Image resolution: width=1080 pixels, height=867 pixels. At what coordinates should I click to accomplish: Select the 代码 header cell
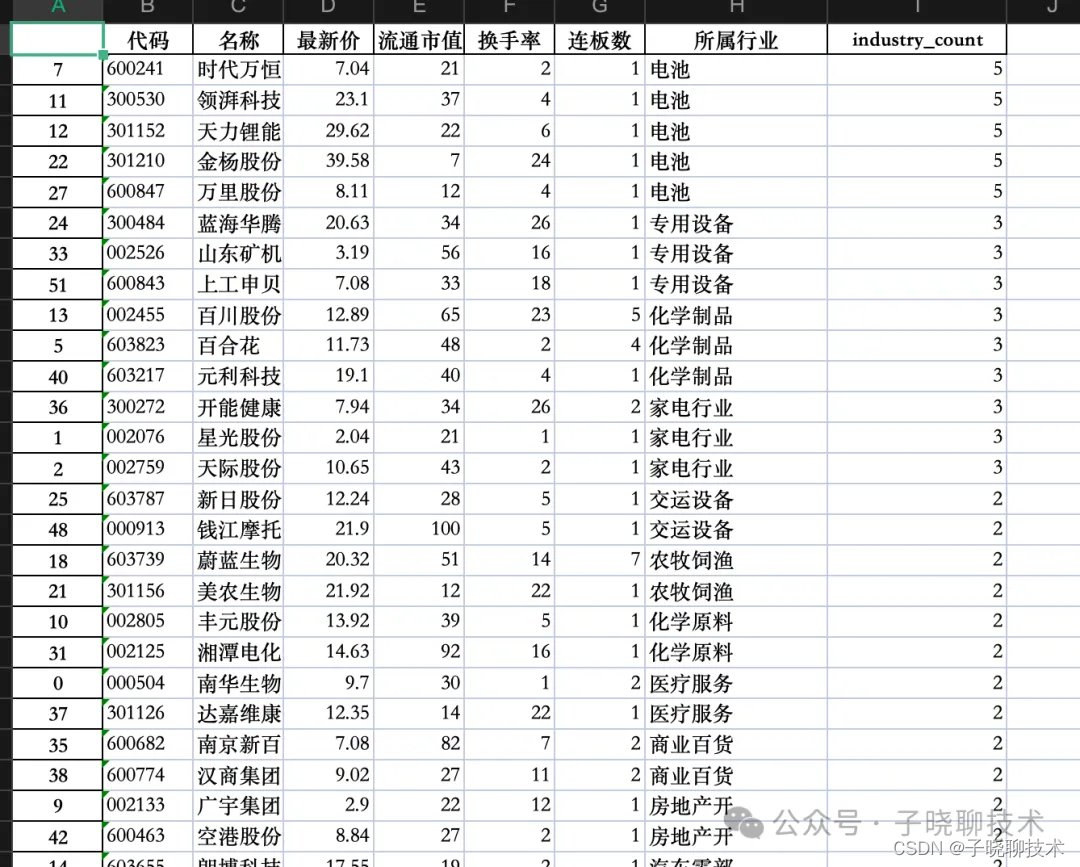point(147,40)
